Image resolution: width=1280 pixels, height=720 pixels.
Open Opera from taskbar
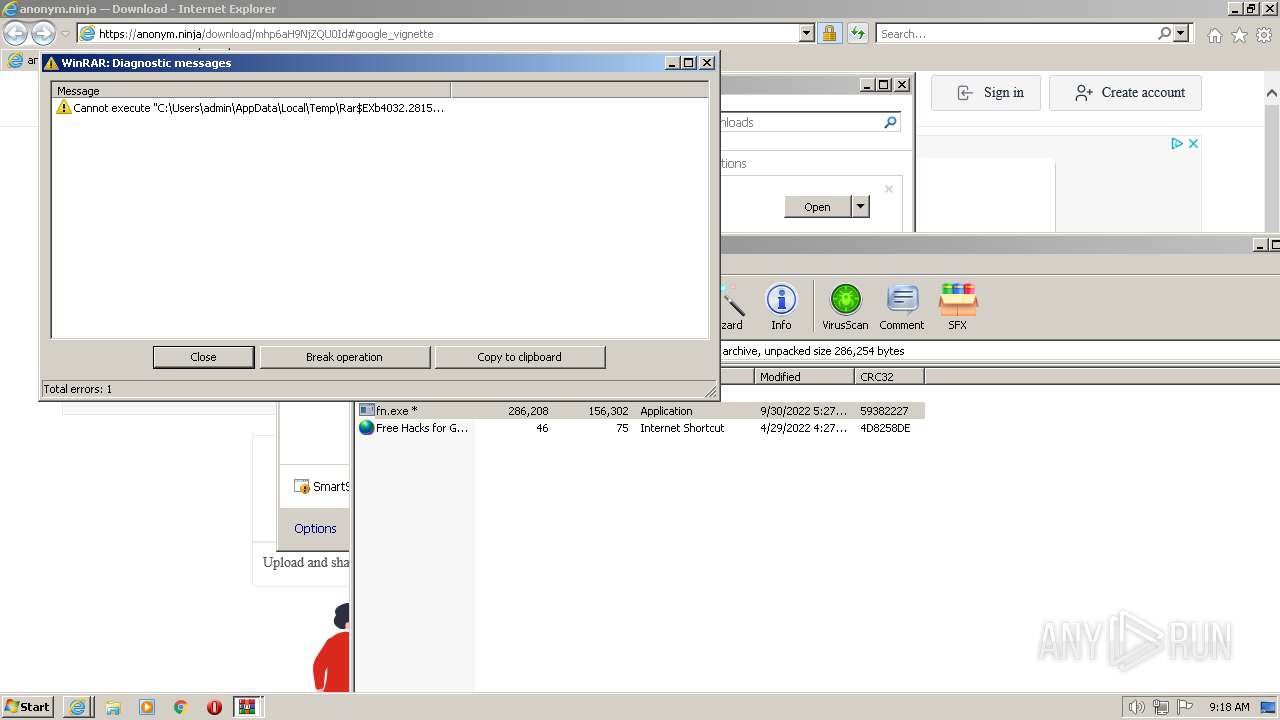pos(214,707)
